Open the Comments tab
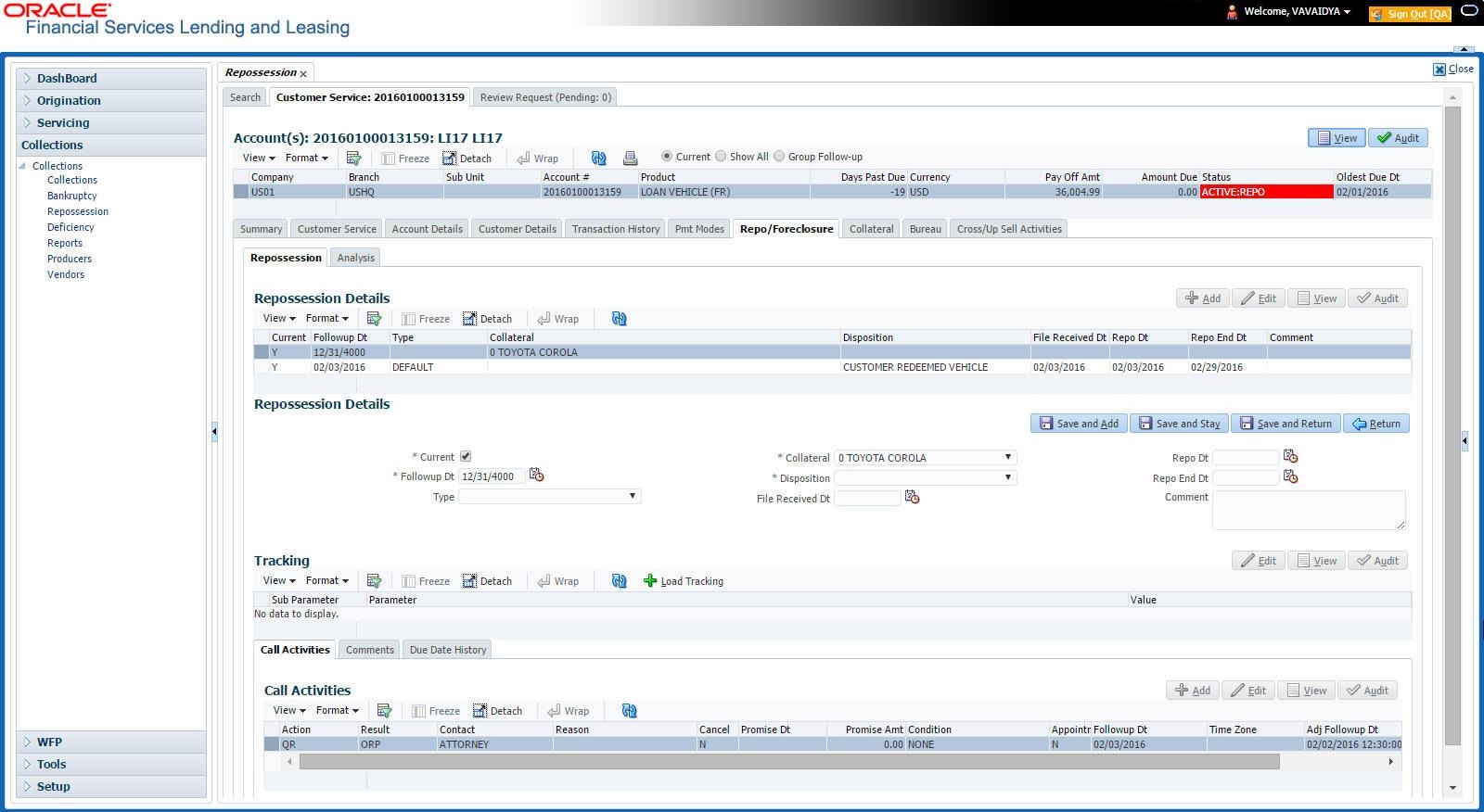This screenshot has width=1484, height=812. [x=369, y=650]
